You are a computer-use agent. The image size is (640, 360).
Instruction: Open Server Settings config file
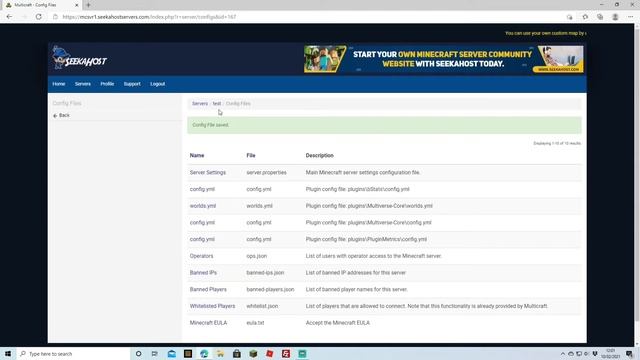[x=208, y=173]
